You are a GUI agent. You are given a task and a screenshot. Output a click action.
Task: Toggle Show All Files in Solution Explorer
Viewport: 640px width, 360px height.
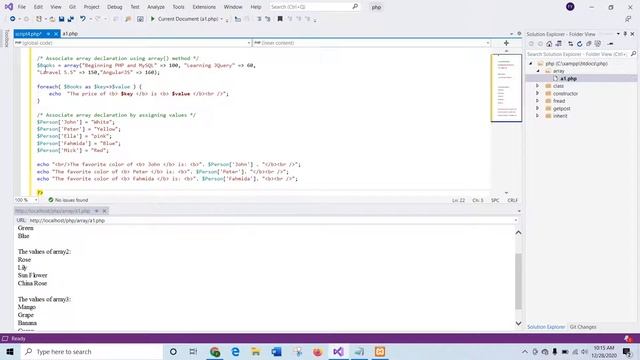pyautogui.click(x=598, y=44)
